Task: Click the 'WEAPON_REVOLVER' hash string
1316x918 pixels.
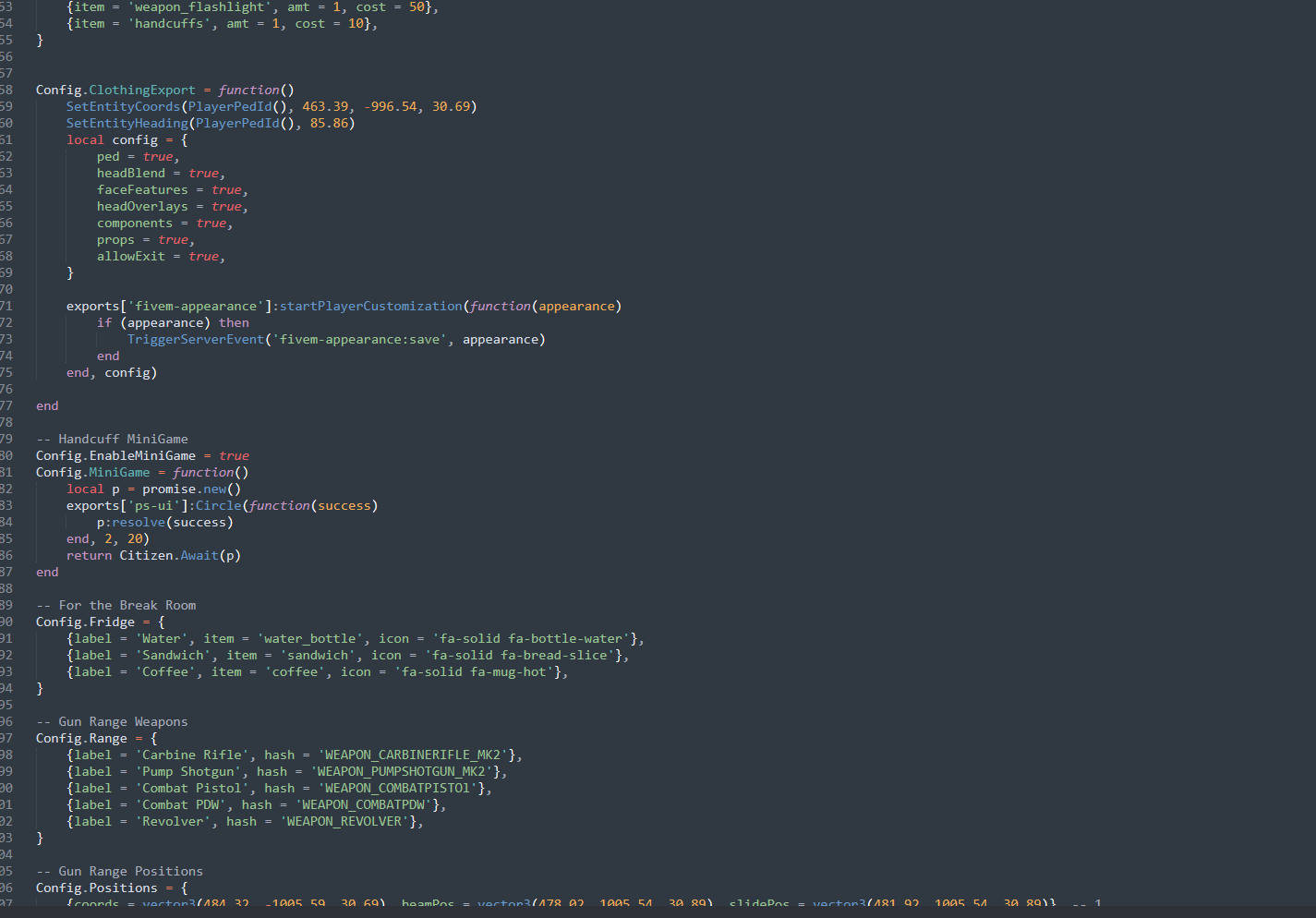Action: coord(344,822)
